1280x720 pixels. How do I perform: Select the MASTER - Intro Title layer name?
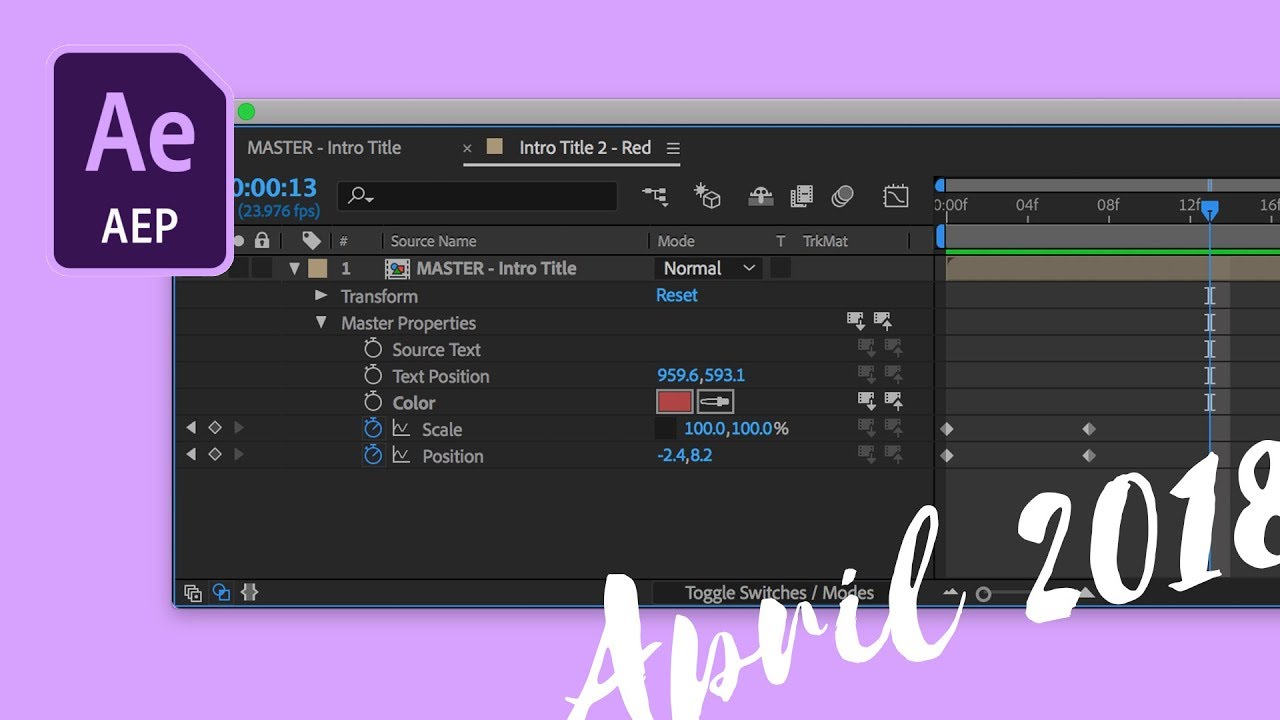click(496, 268)
